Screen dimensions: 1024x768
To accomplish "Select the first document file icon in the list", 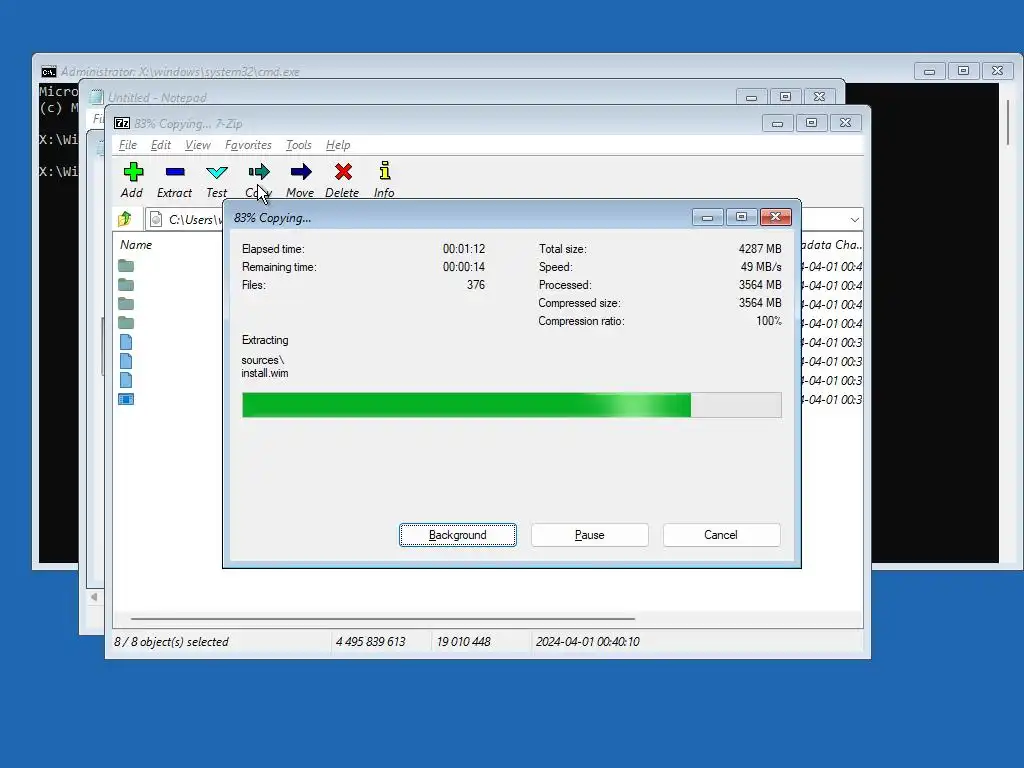I will point(126,342).
